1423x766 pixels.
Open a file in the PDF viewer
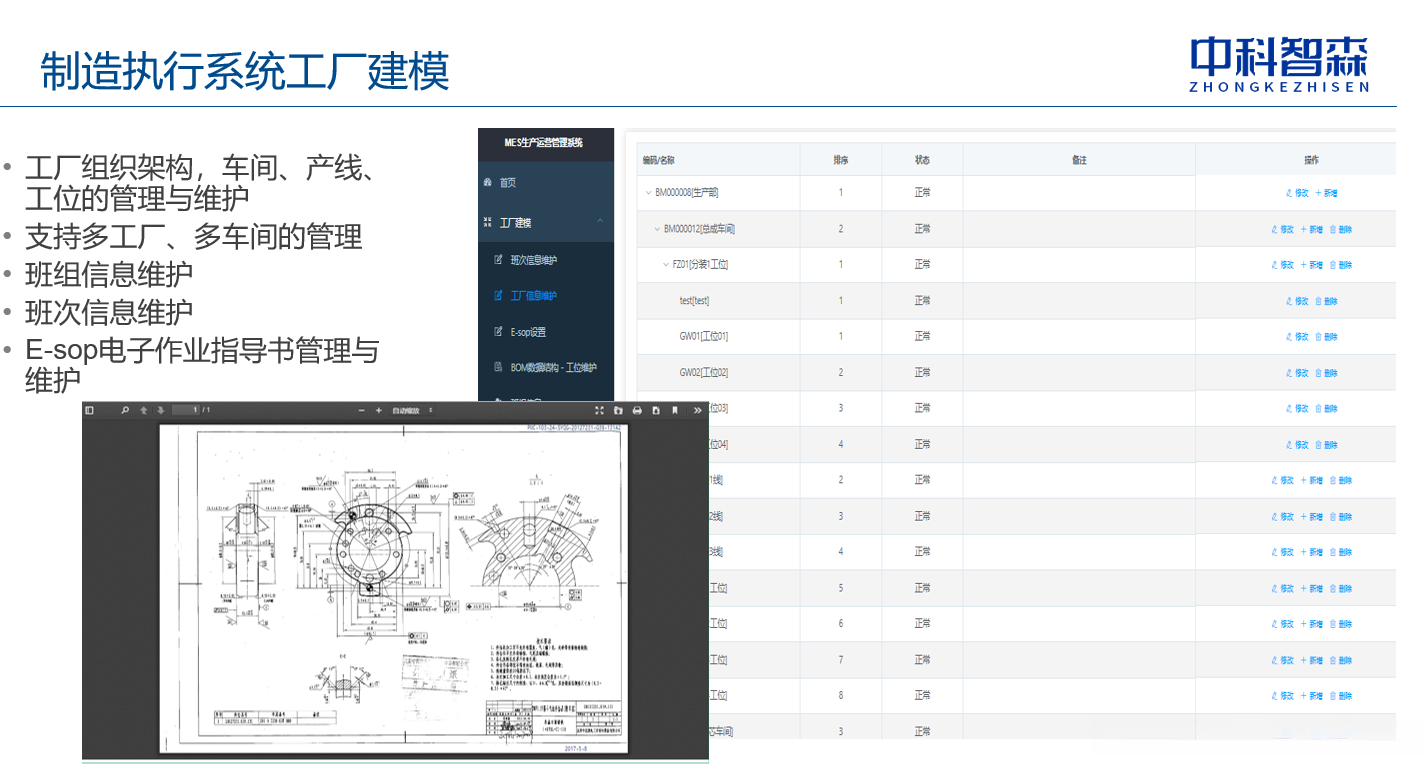(x=619, y=410)
